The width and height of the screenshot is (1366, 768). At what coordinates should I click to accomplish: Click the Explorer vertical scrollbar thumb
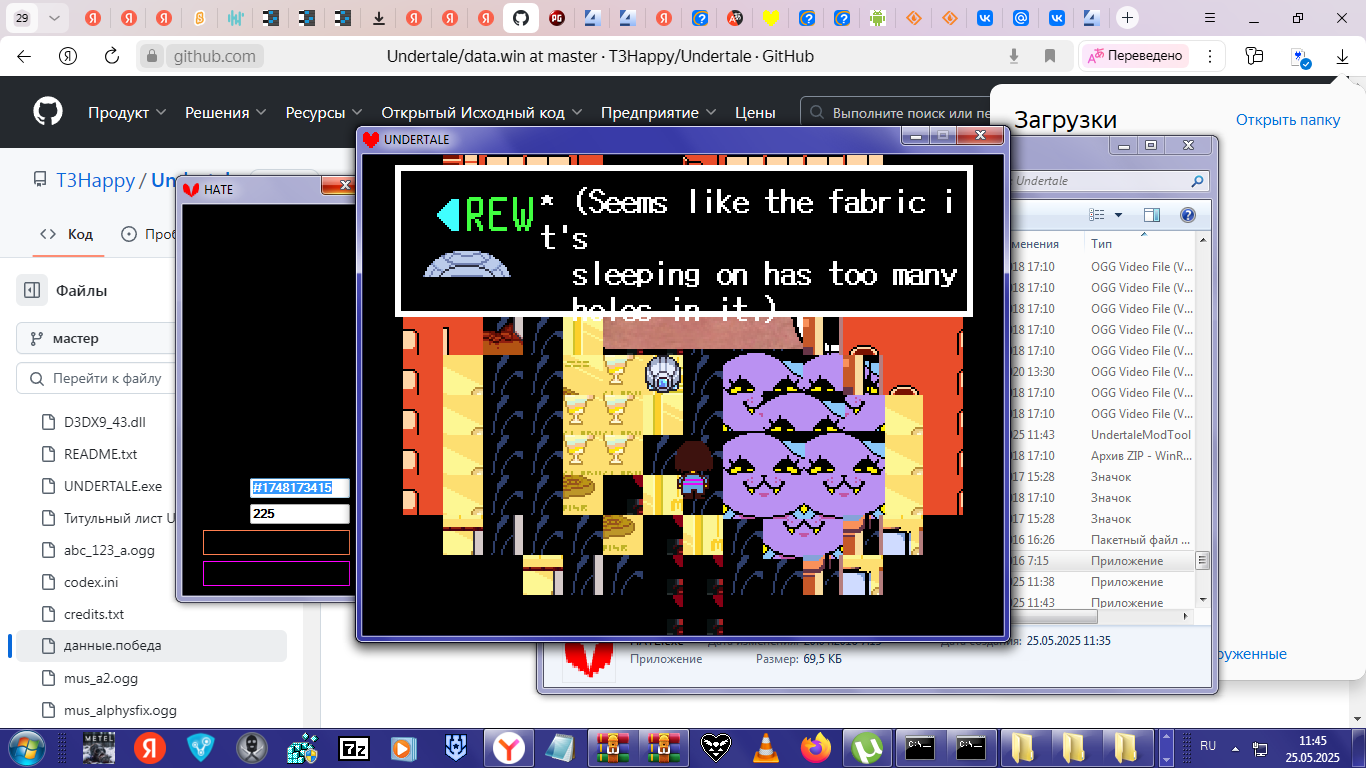click(x=1203, y=560)
